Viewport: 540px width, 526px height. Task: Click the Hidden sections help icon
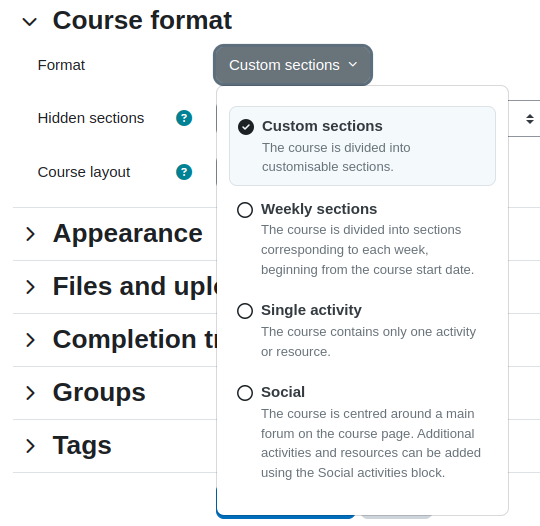184,118
